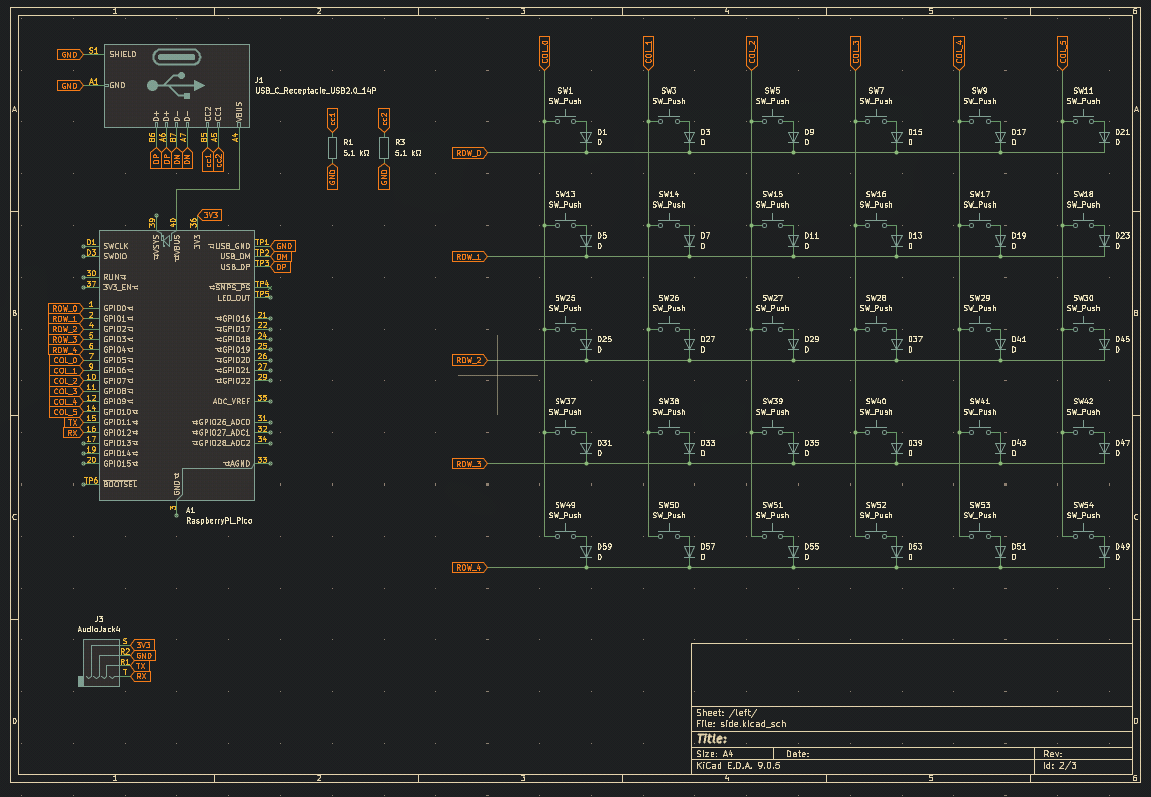Select the cc1 label above resistor R1
This screenshot has height=797, width=1151.
tap(332, 119)
